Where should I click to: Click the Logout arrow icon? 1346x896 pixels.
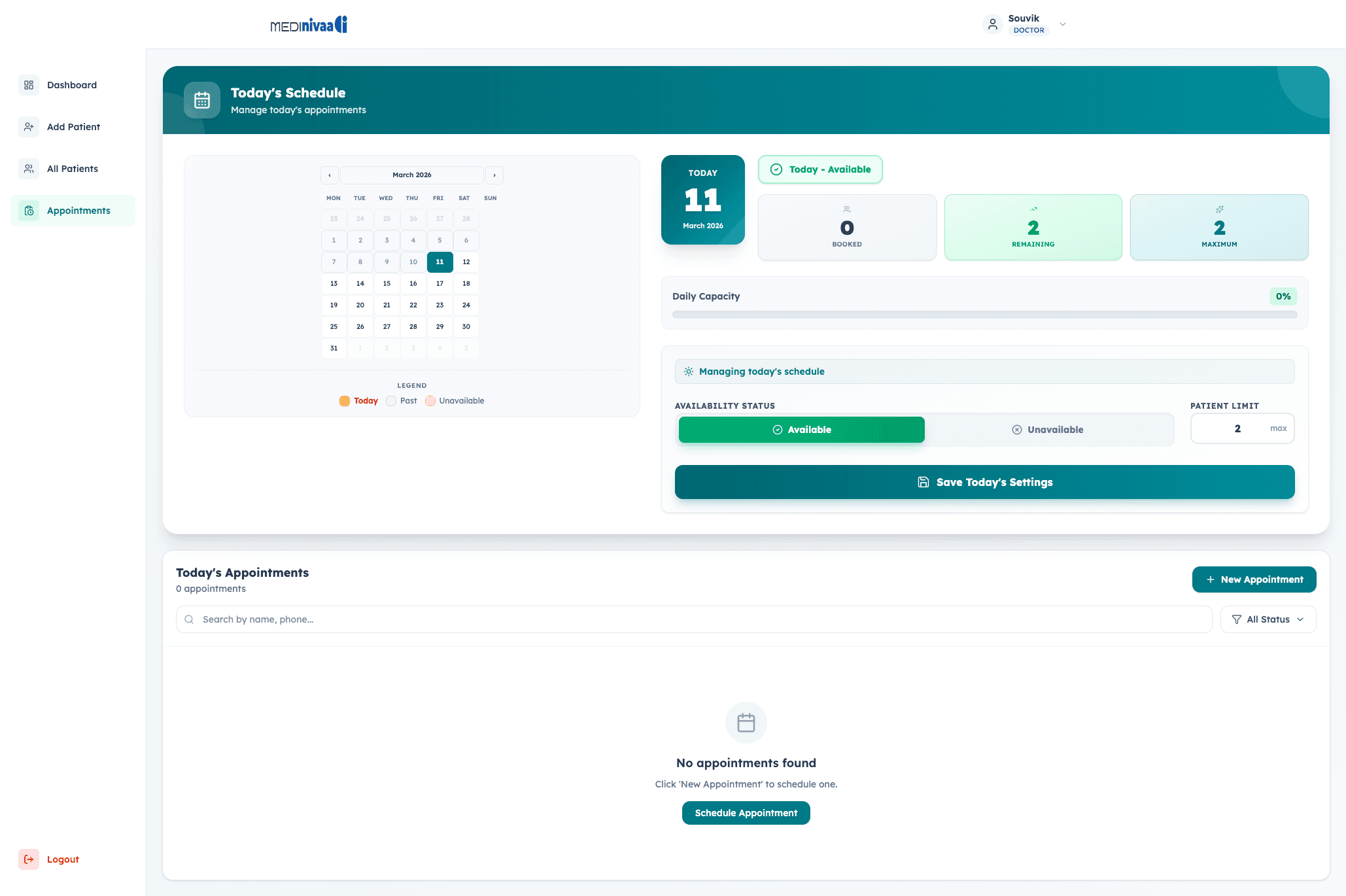(29, 859)
